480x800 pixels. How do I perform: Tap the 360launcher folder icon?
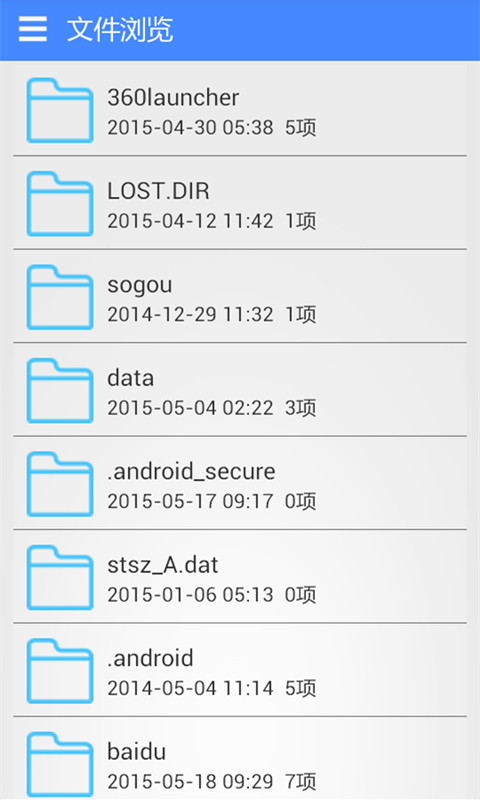[x=60, y=110]
